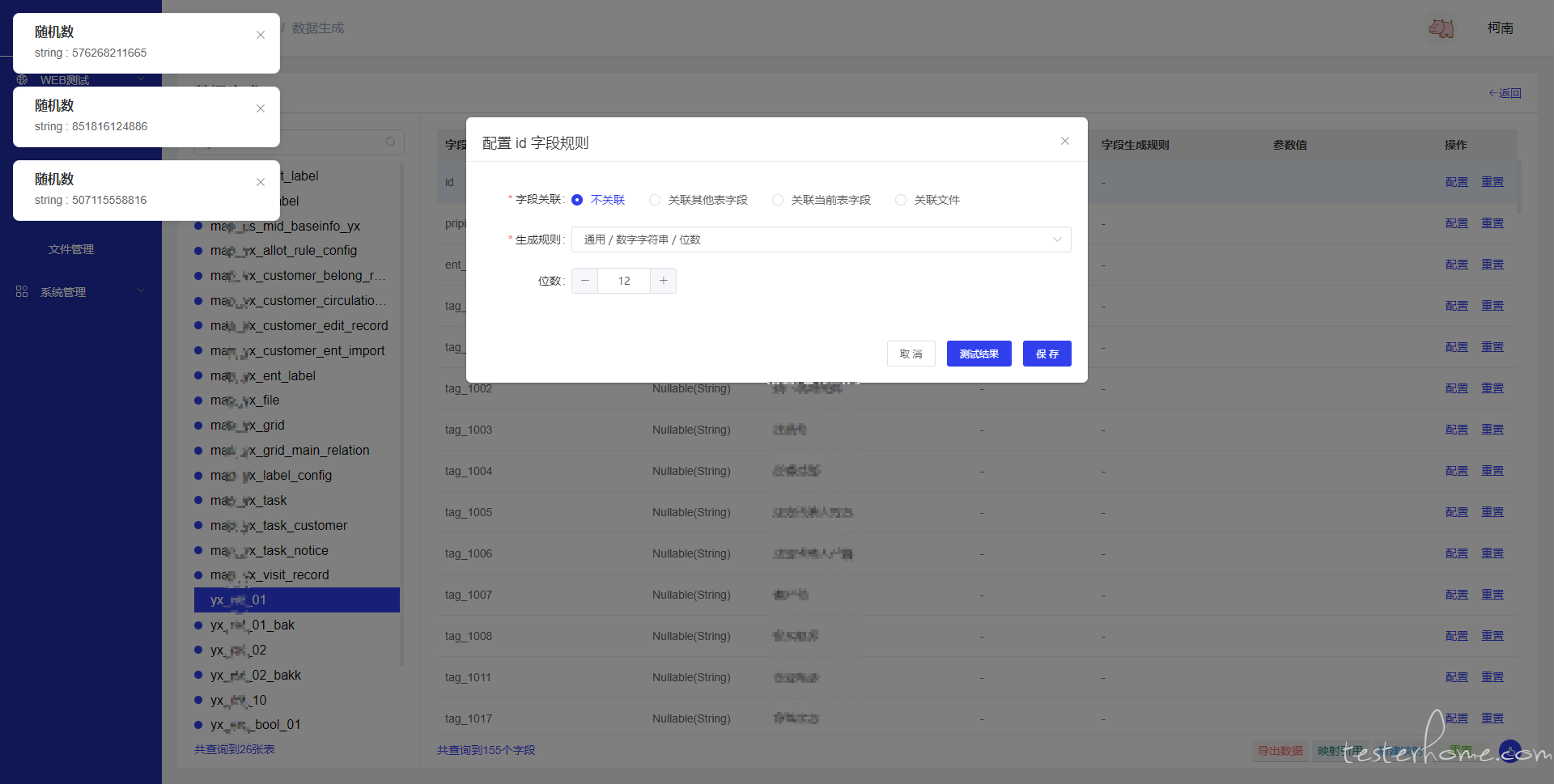Click the 参数值 column header
The width and height of the screenshot is (1554, 784).
tap(1290, 145)
